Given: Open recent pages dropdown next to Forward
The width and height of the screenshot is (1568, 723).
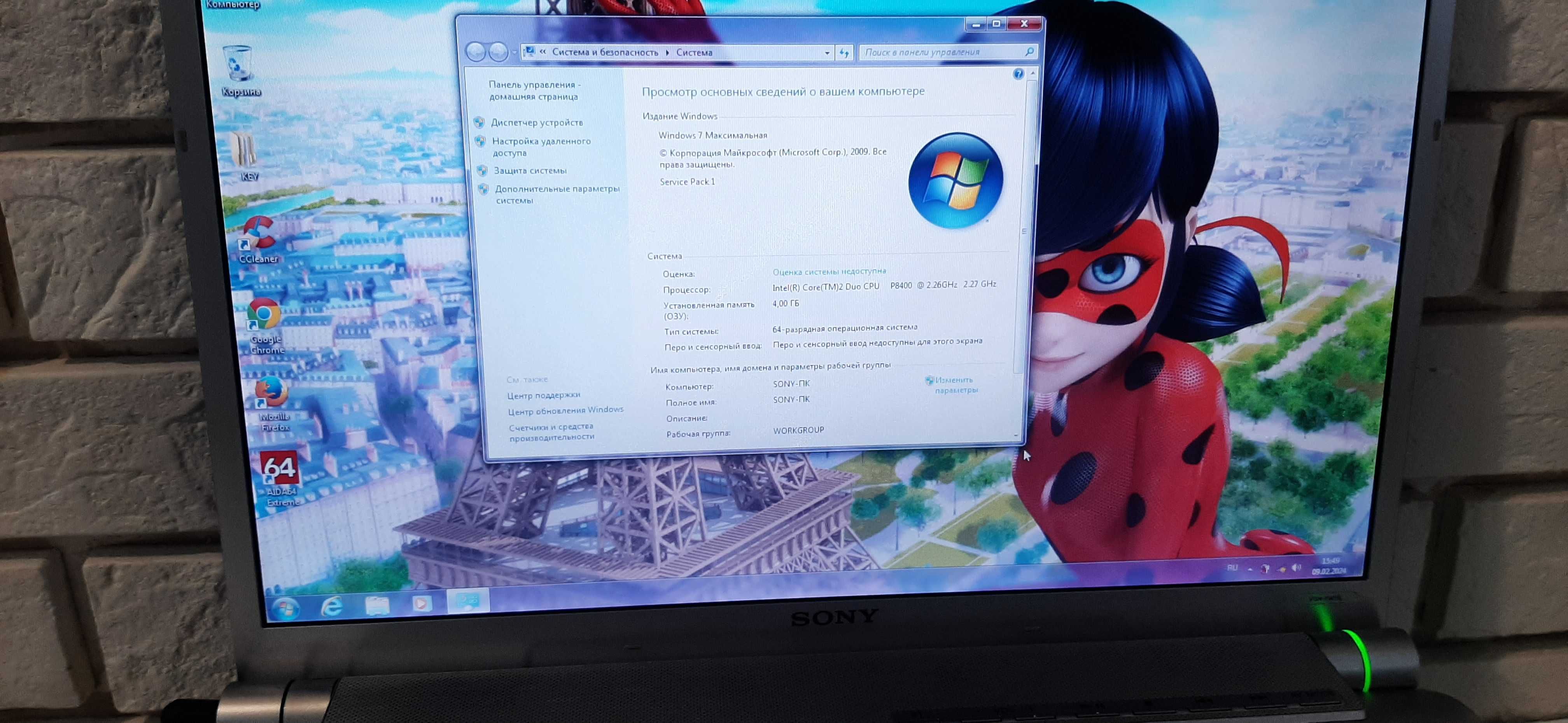Looking at the screenshot, I should coord(514,53).
